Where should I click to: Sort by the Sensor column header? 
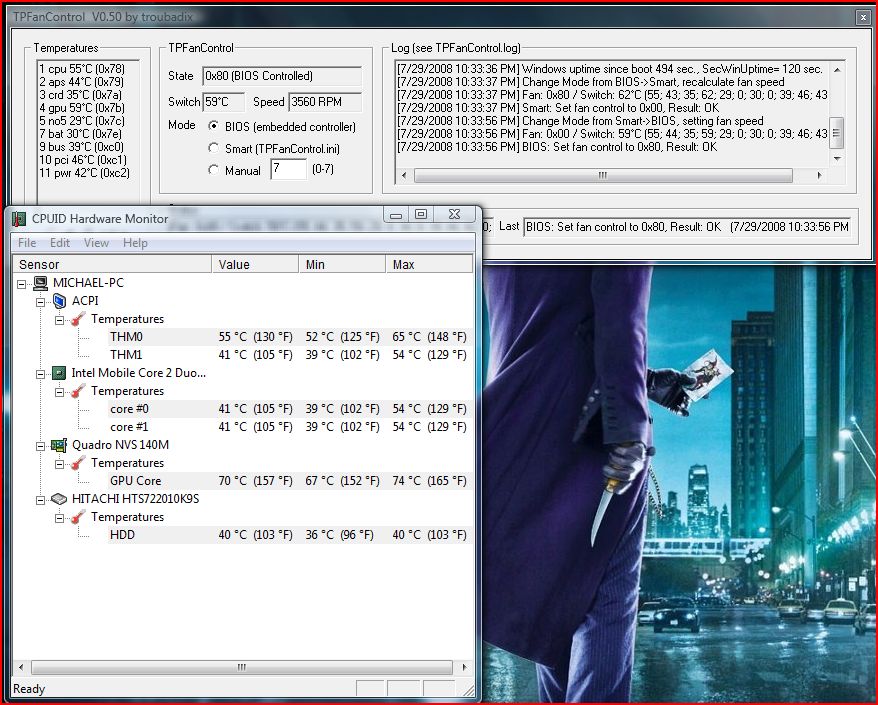(x=112, y=264)
